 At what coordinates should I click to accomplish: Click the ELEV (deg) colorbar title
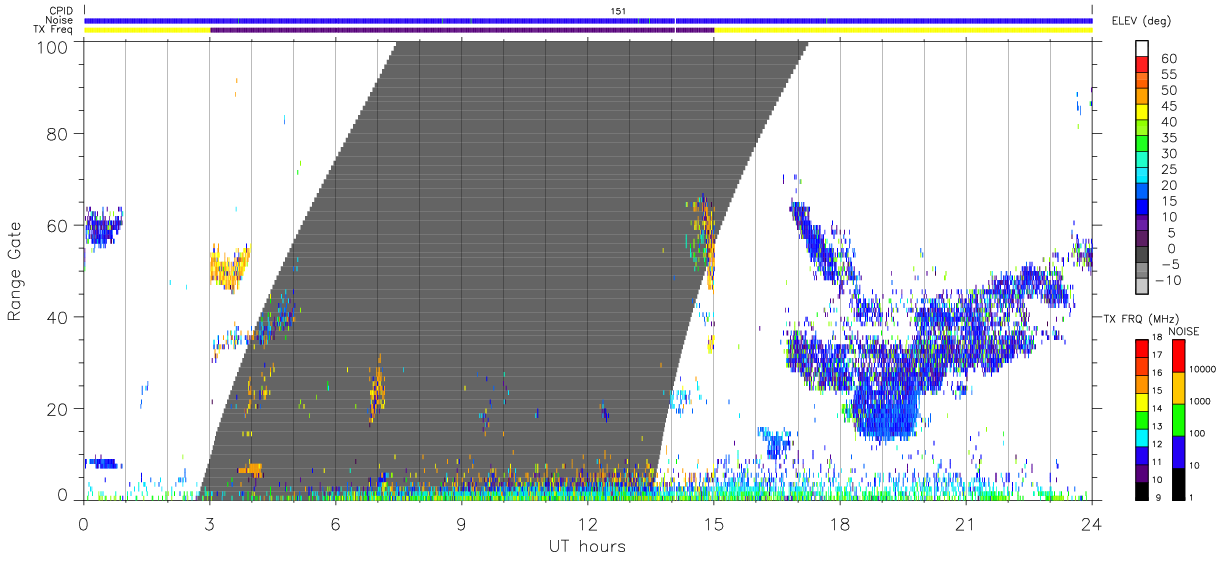coord(1141,20)
